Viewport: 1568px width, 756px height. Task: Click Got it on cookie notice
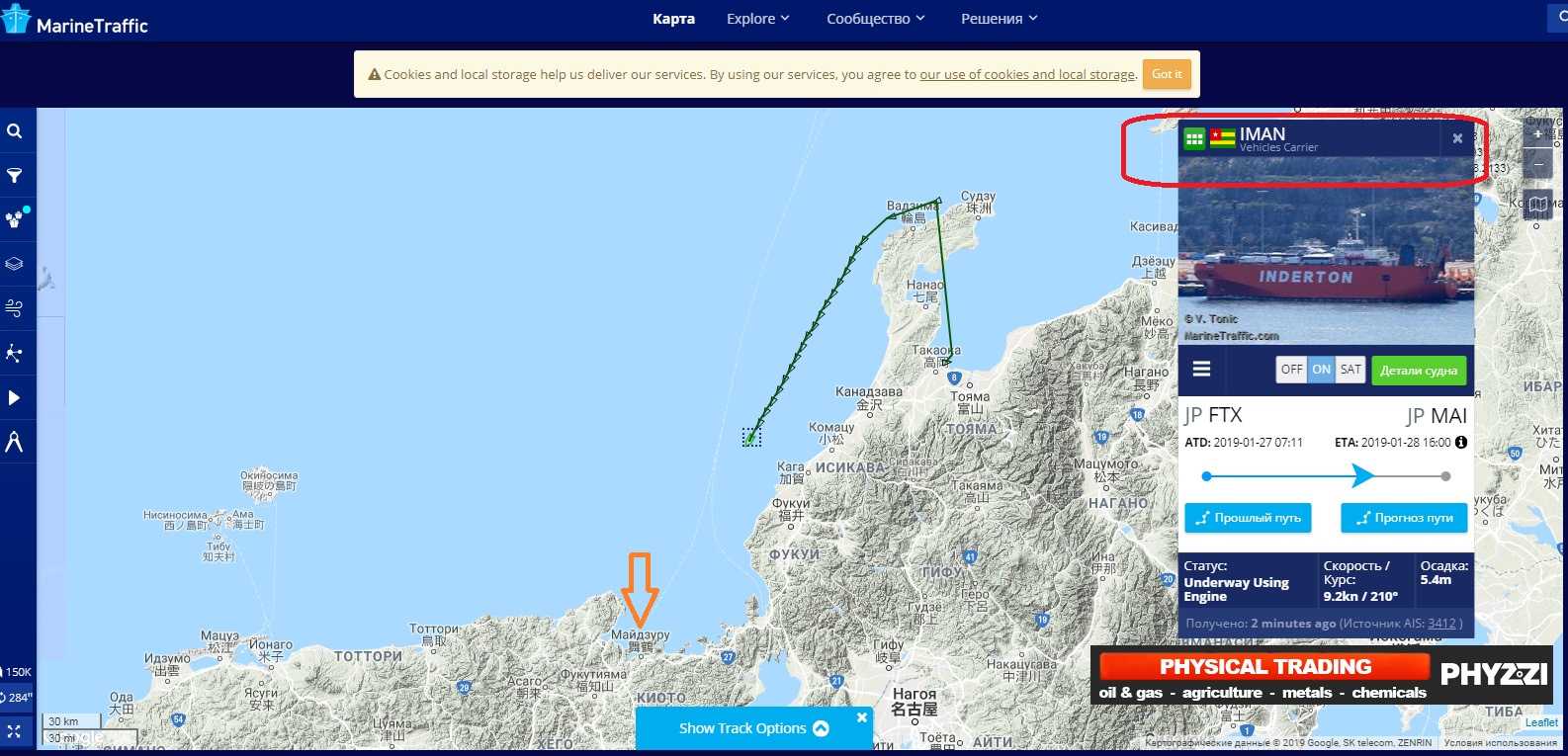pos(1167,74)
